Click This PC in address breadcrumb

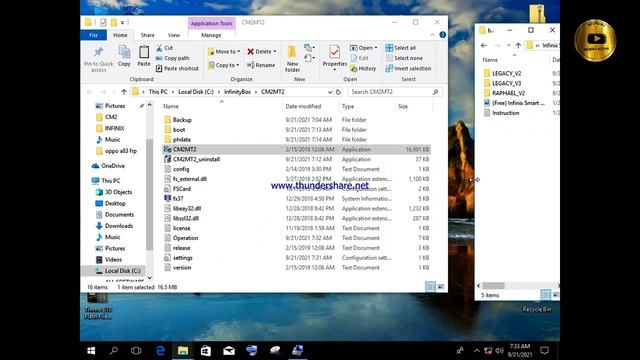(x=158, y=92)
